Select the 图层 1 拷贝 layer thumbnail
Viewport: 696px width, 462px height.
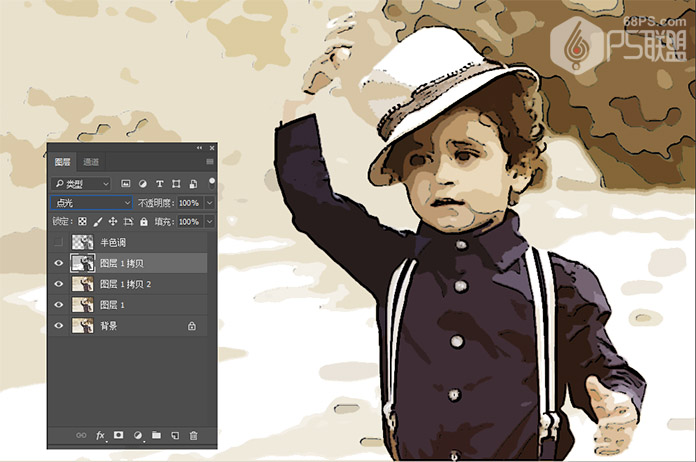click(83, 263)
